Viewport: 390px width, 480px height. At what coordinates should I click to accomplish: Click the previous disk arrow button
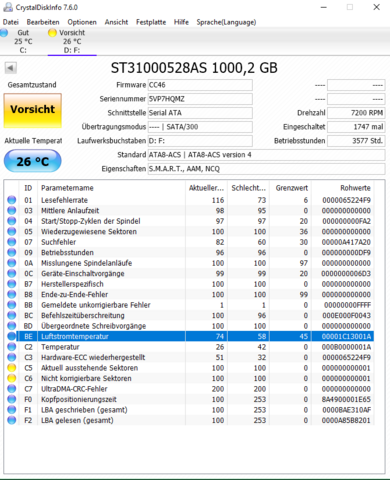(x=10, y=68)
